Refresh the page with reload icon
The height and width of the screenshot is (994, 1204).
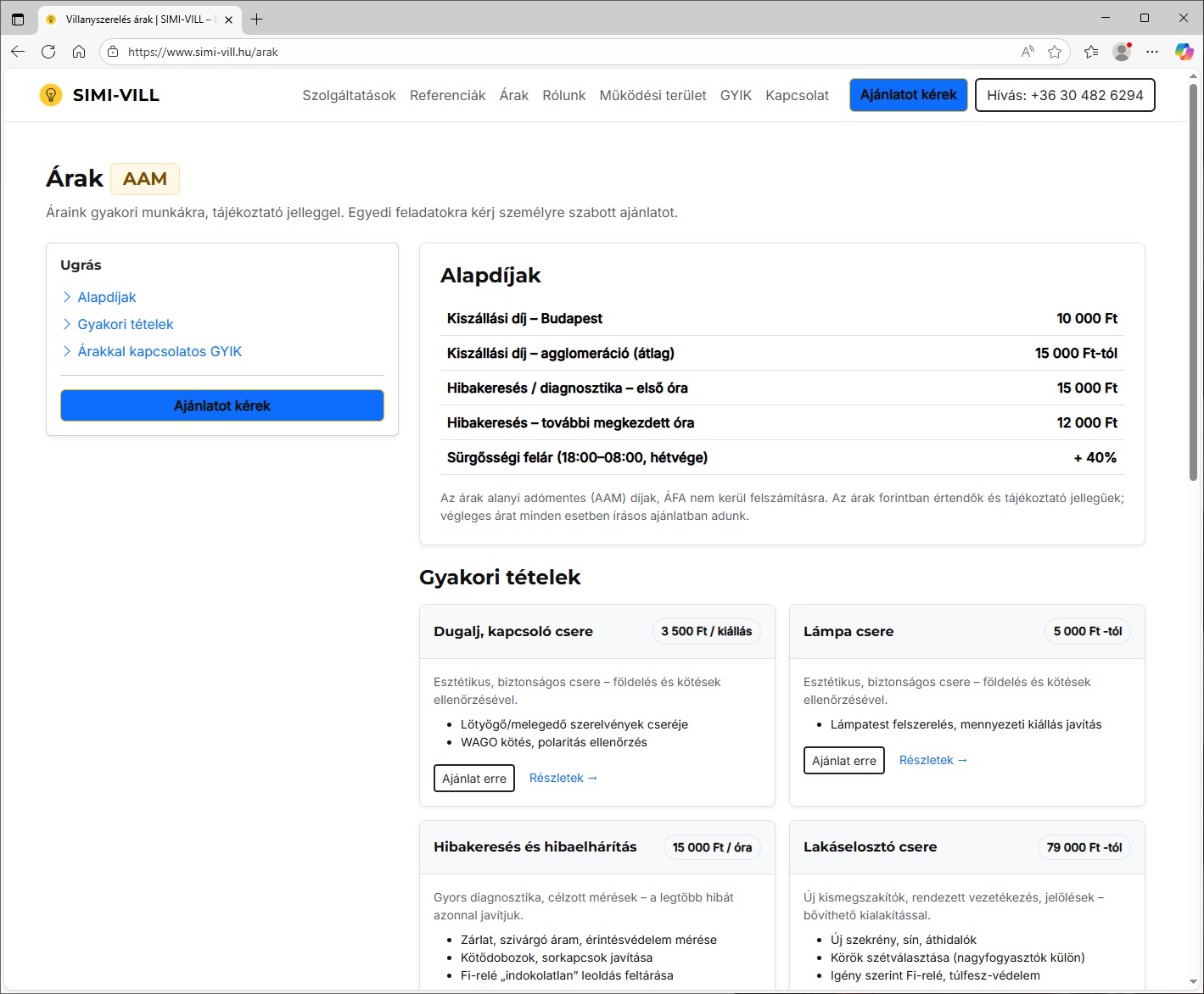point(48,52)
